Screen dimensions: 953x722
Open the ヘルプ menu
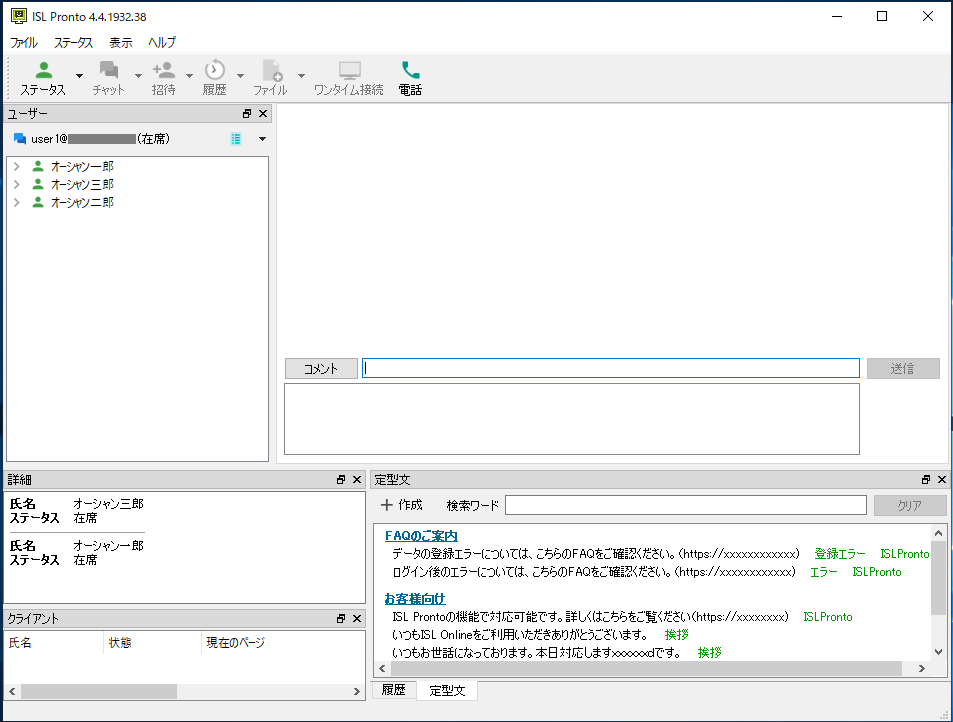(162, 43)
